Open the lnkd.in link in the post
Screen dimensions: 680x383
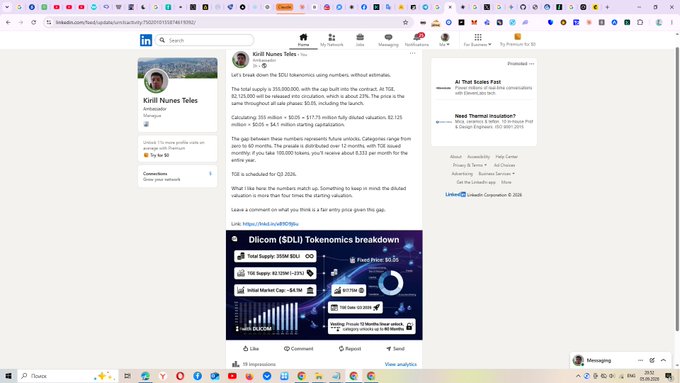coord(271,224)
